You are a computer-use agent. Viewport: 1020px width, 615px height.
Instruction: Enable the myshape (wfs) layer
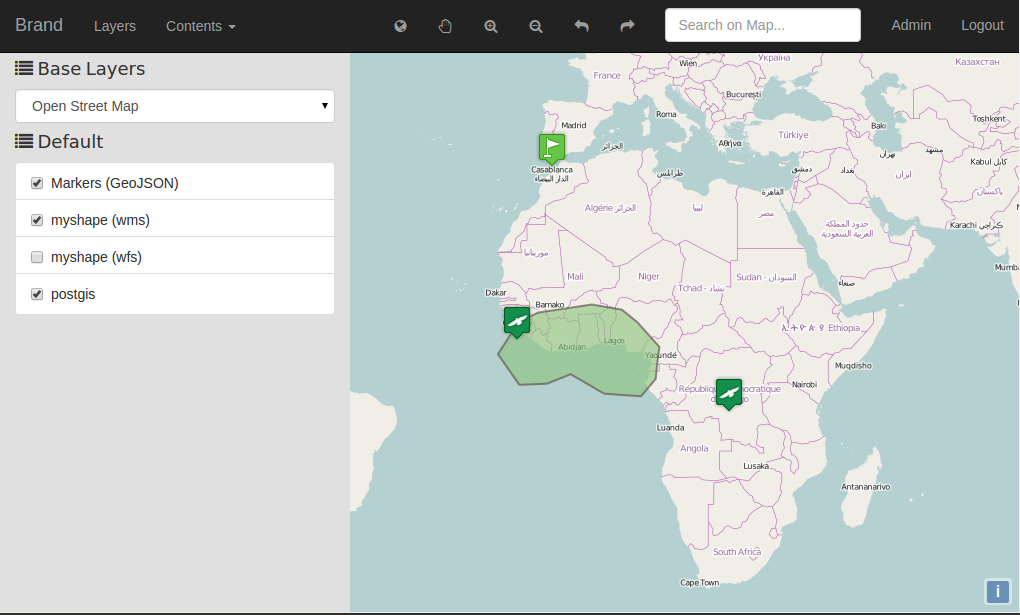(37, 256)
